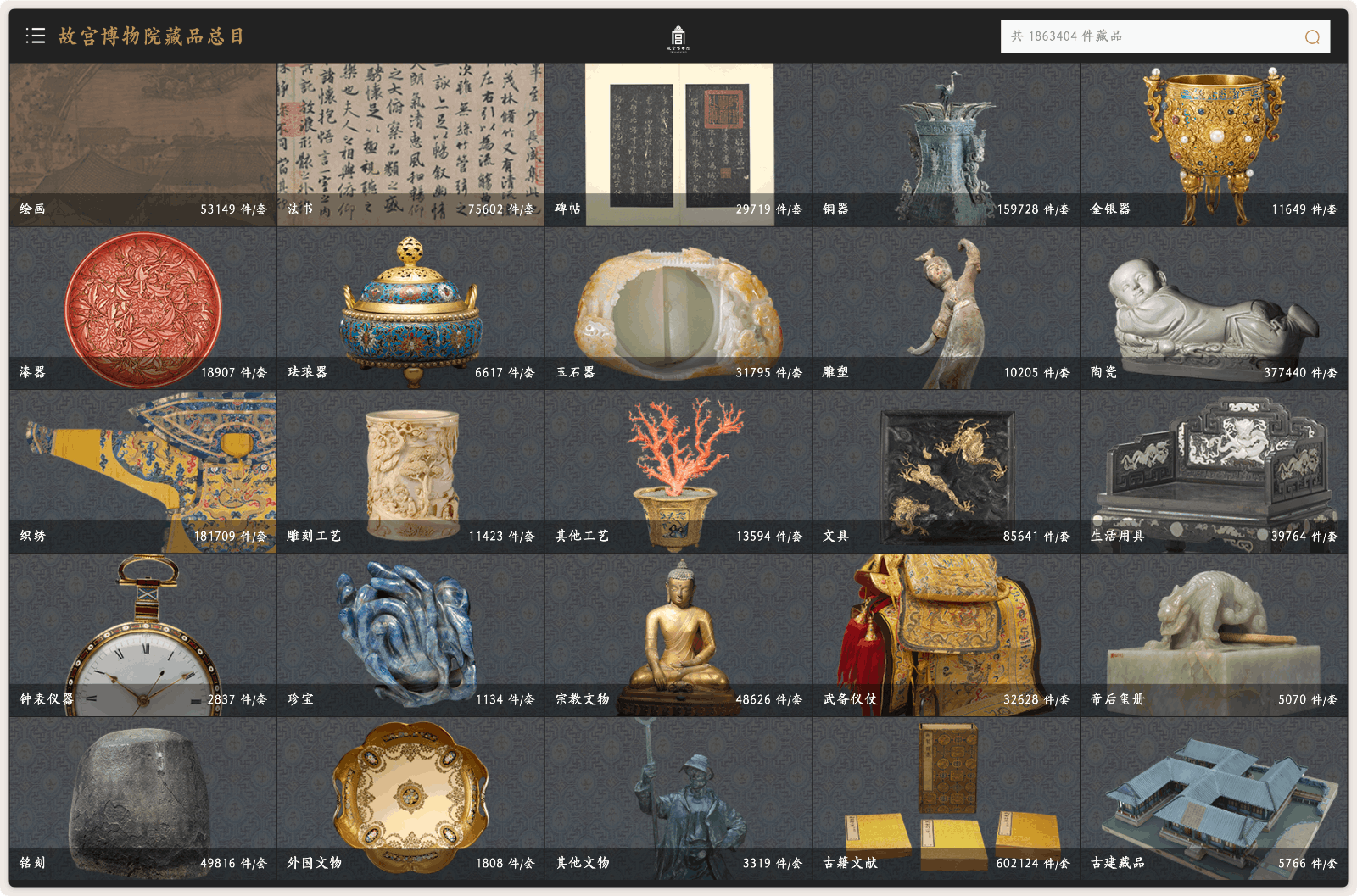Open the 珐琅器 enamel censer tile
Viewport: 1357px width, 896px height.
coord(410,309)
